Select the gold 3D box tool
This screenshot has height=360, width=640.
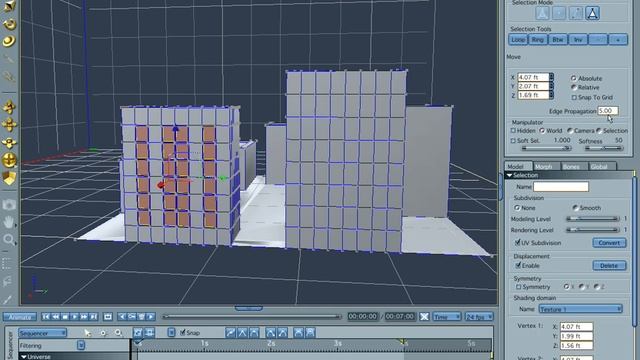pyautogui.click(x=9, y=178)
